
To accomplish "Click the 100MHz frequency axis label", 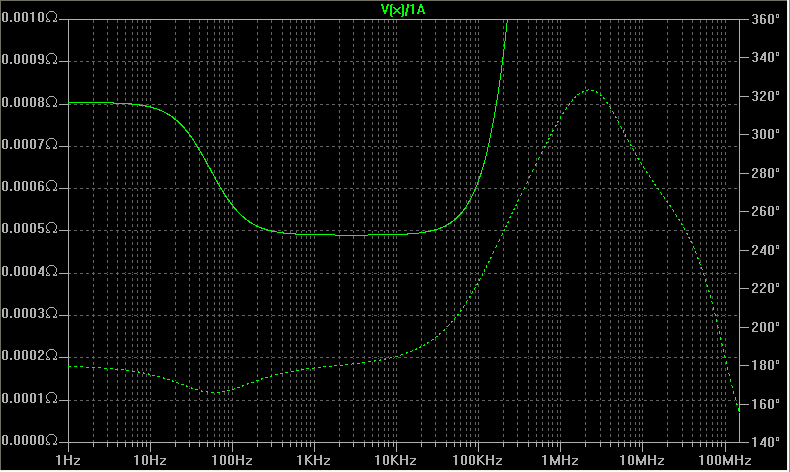I will point(725,460).
